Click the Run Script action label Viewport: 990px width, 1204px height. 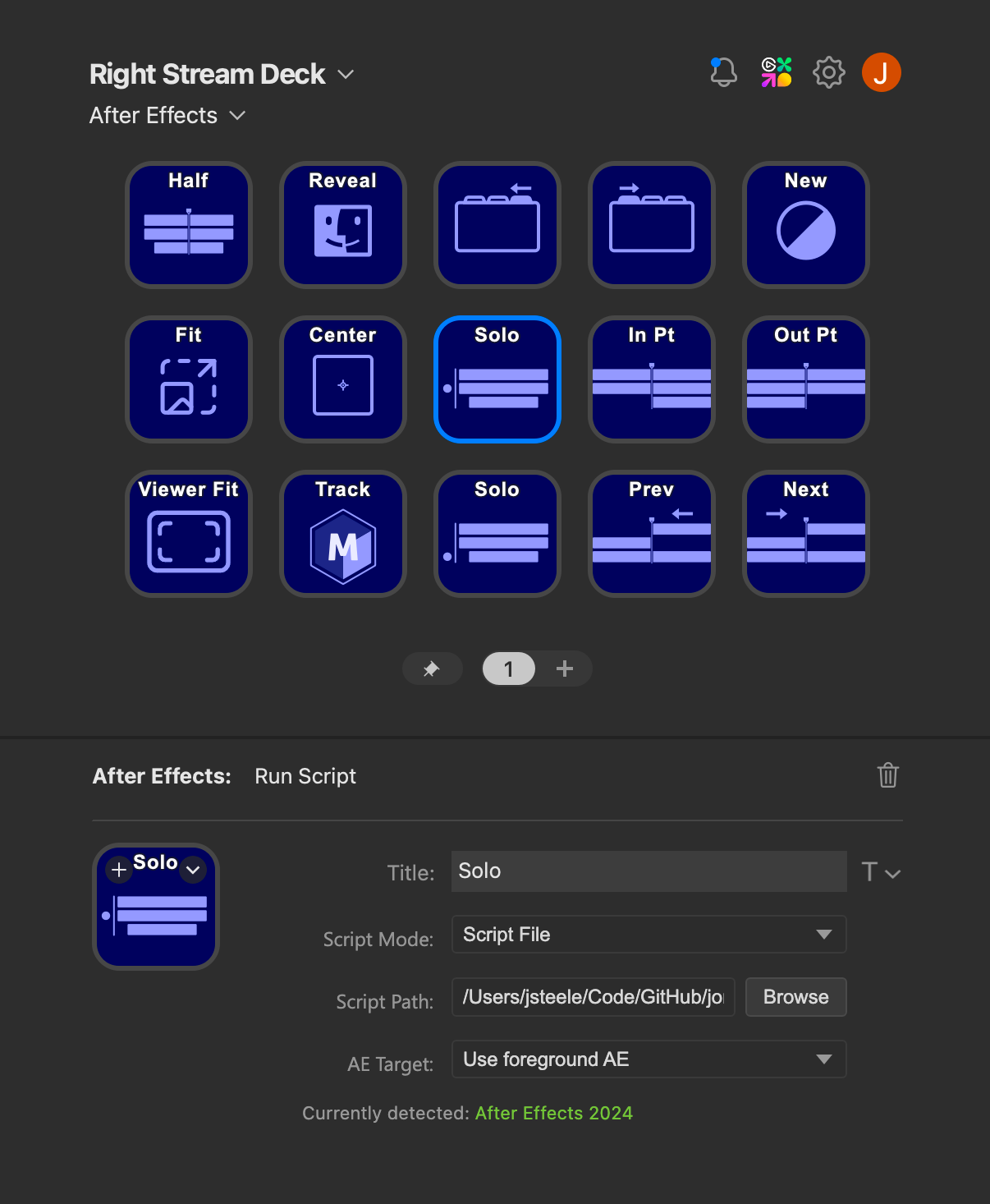tap(305, 776)
